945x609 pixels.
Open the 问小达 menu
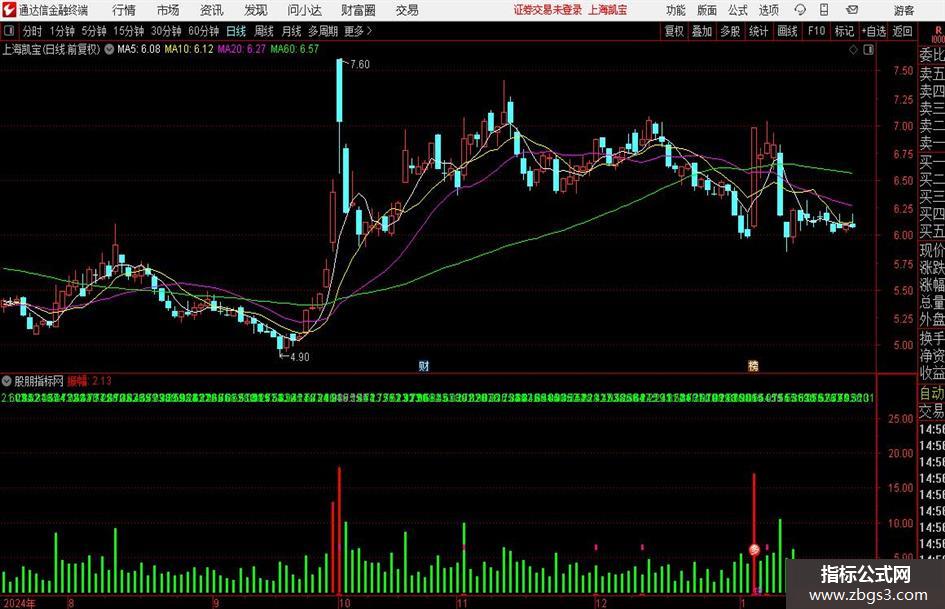coord(304,10)
